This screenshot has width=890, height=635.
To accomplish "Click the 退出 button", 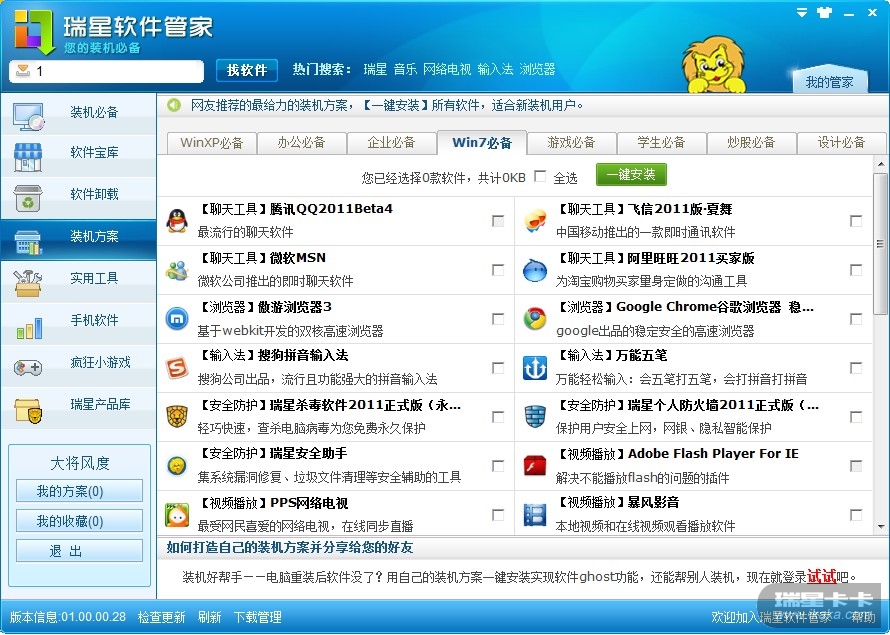I will pyautogui.click(x=79, y=551).
